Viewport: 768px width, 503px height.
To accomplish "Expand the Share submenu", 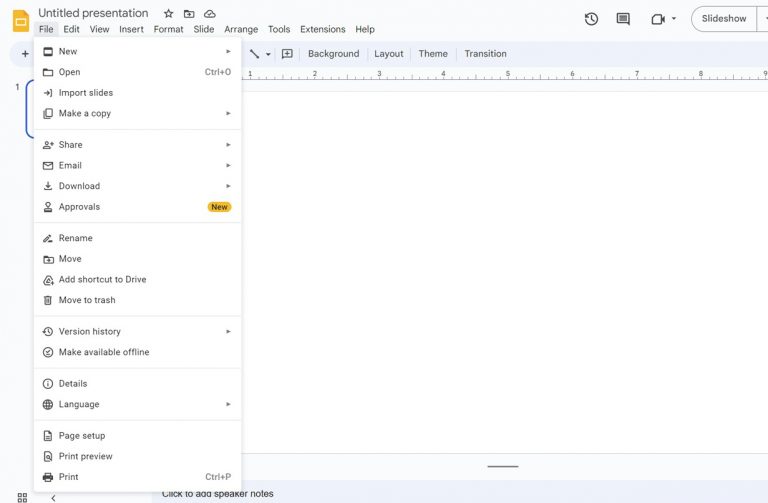I will (138, 144).
